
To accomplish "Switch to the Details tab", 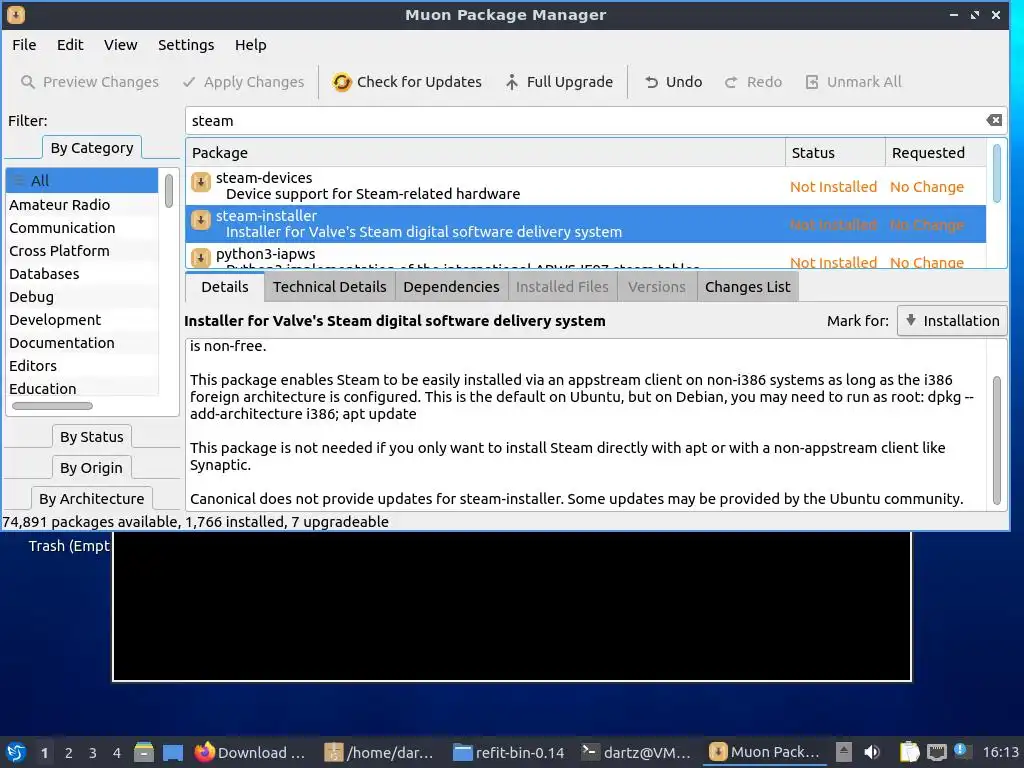I will [x=225, y=287].
